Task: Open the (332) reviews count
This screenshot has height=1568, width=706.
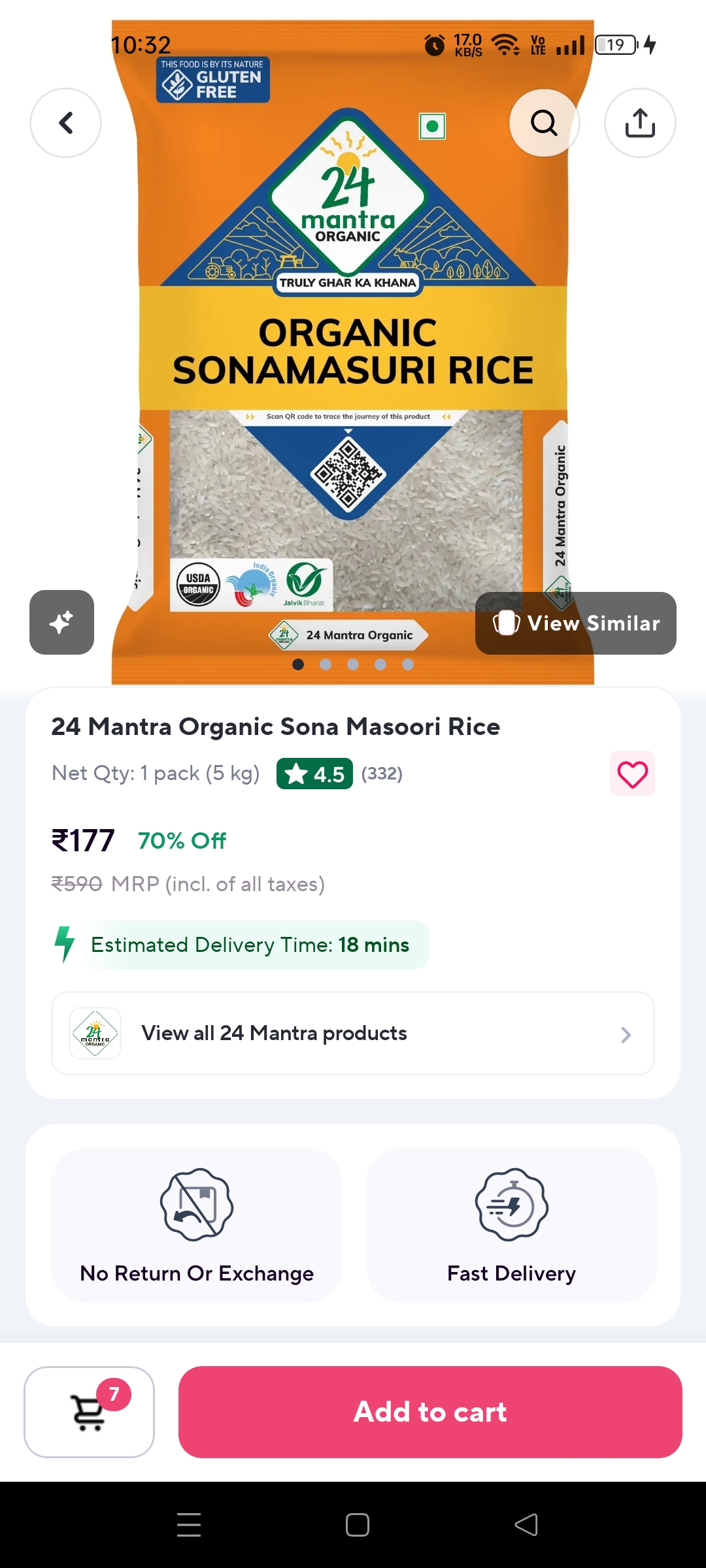Action: point(382,774)
